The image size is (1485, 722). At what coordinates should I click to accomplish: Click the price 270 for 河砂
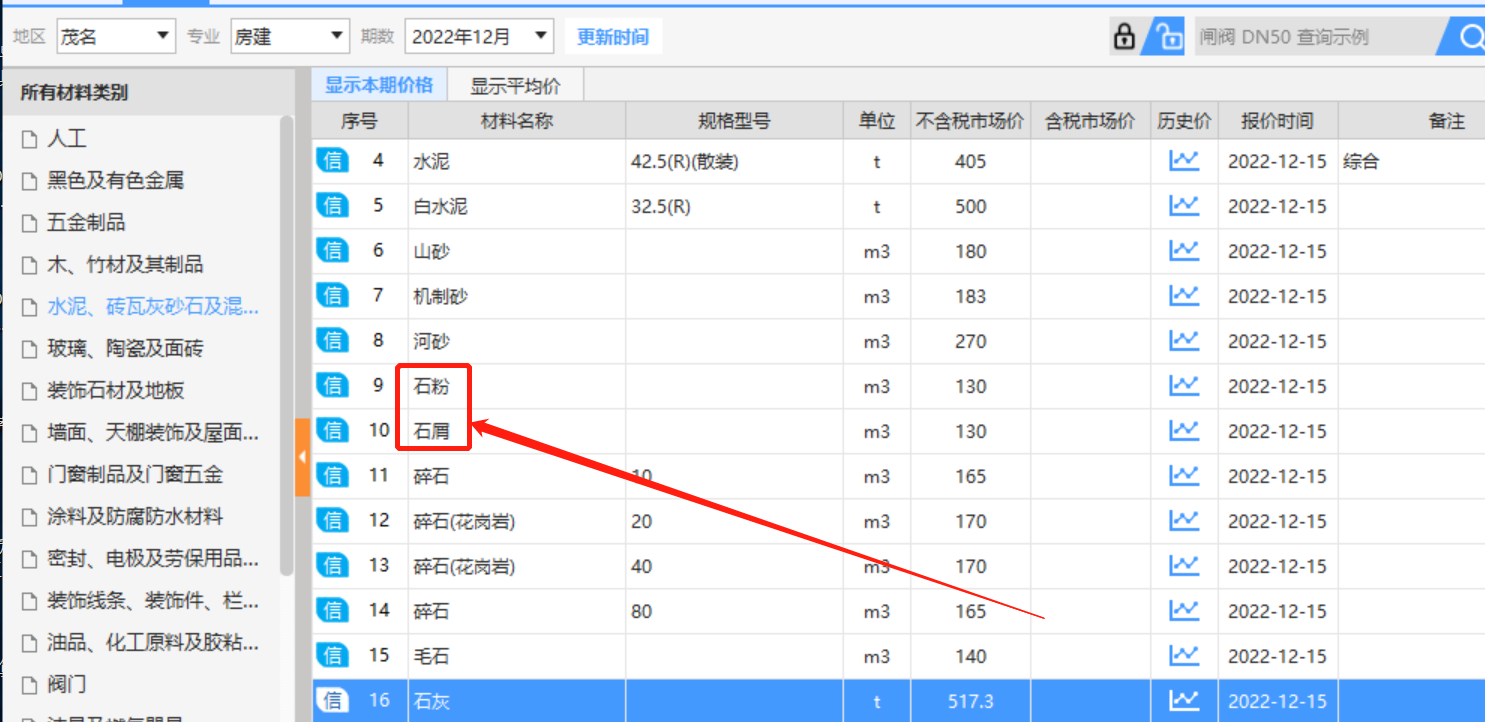click(x=970, y=340)
